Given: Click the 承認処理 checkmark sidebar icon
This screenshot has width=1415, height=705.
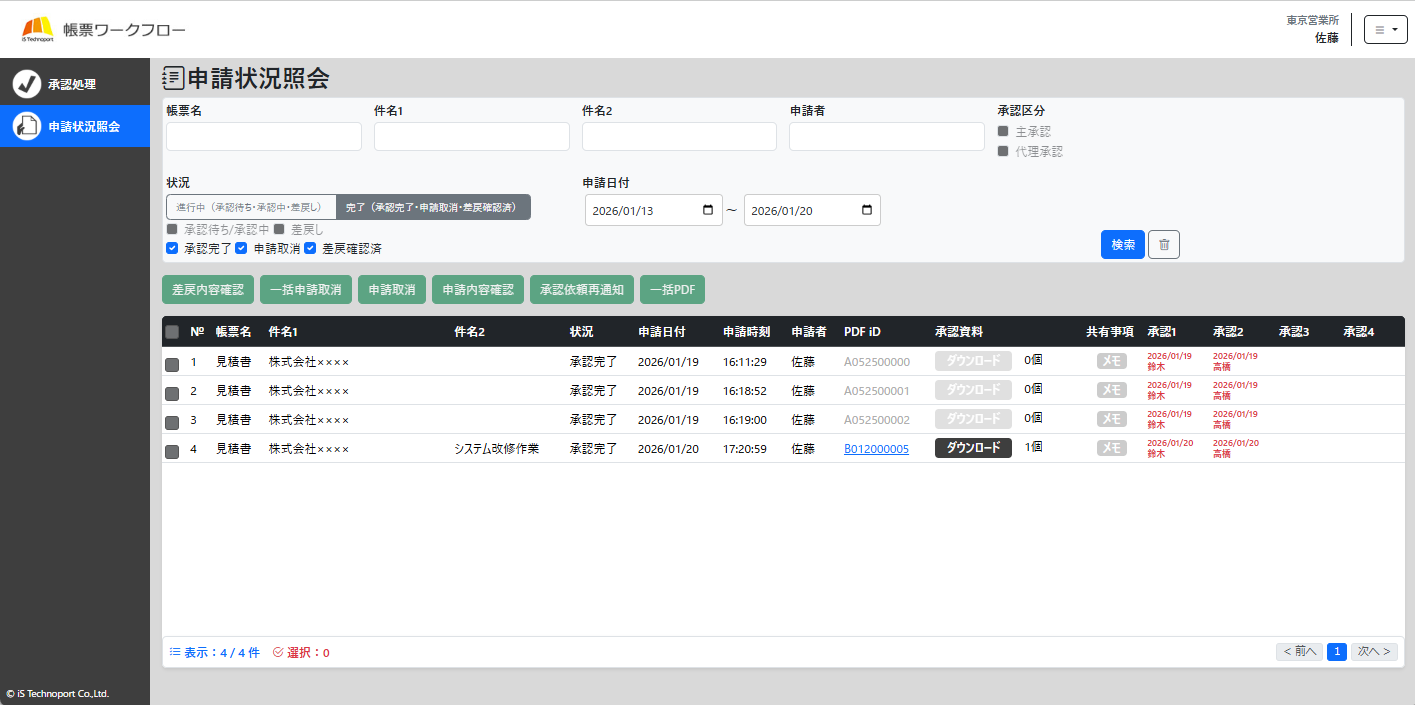Looking at the screenshot, I should tap(27, 84).
